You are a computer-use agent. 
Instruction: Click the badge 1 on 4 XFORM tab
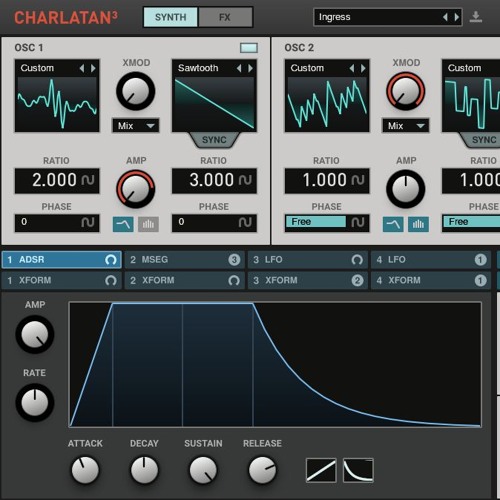pyautogui.click(x=480, y=281)
